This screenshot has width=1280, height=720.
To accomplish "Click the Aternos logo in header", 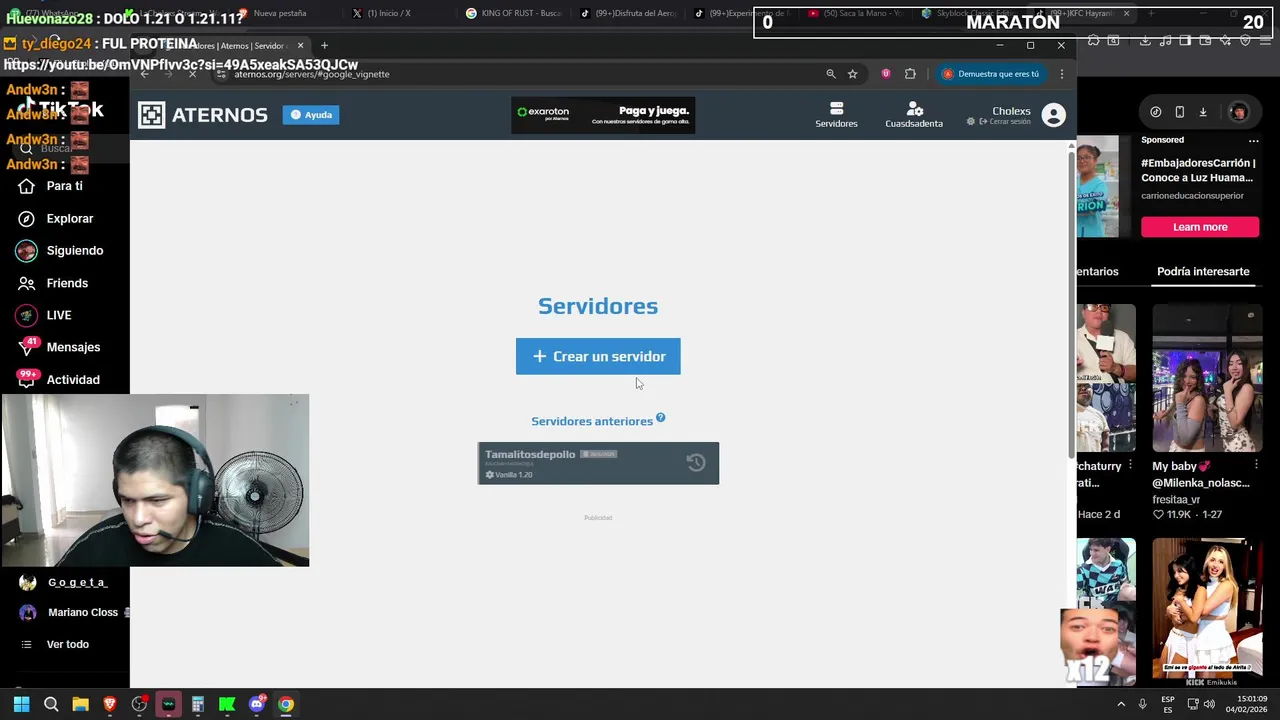I will click(203, 115).
